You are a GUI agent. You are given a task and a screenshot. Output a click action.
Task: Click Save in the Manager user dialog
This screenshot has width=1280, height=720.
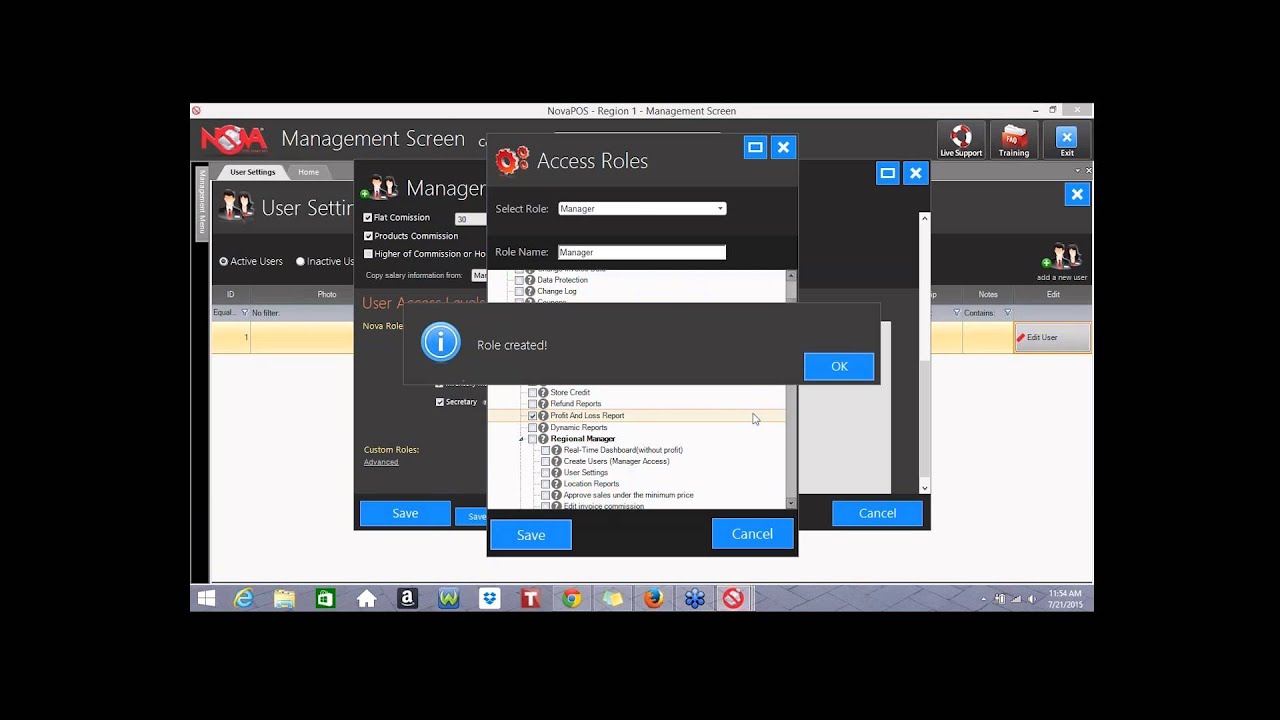[x=405, y=513]
